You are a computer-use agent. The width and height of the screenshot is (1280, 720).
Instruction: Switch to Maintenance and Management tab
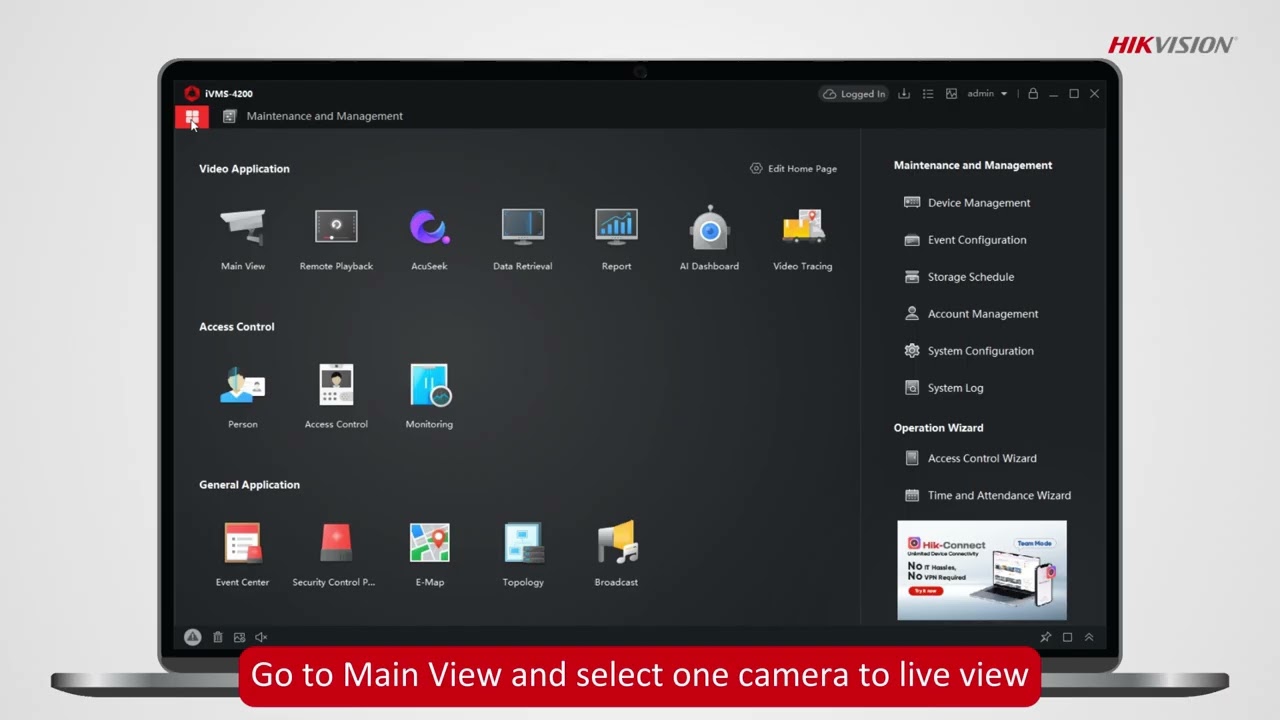click(313, 116)
